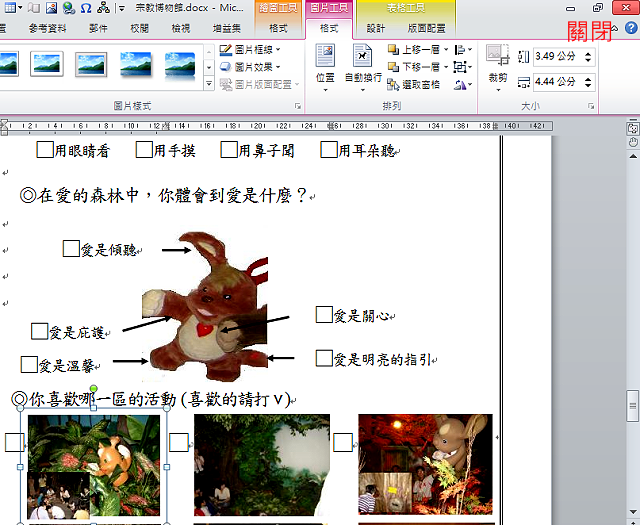Select the brown rabbit doll image
Viewport: 640px width, 525px height.
point(205,306)
